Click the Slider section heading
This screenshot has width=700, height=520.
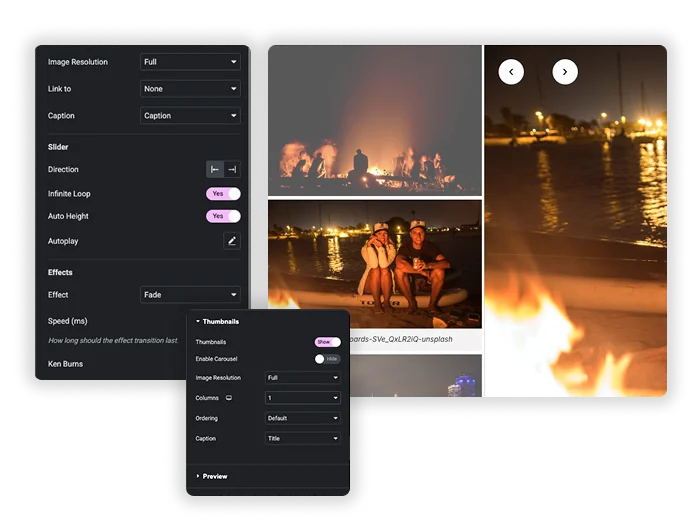point(58,147)
